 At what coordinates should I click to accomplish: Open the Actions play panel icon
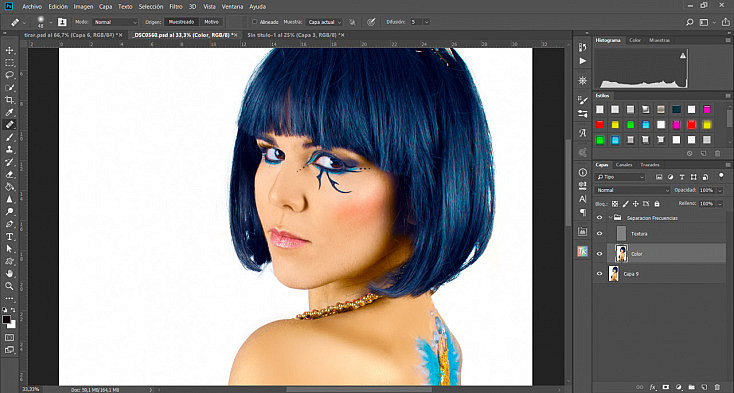[583, 61]
